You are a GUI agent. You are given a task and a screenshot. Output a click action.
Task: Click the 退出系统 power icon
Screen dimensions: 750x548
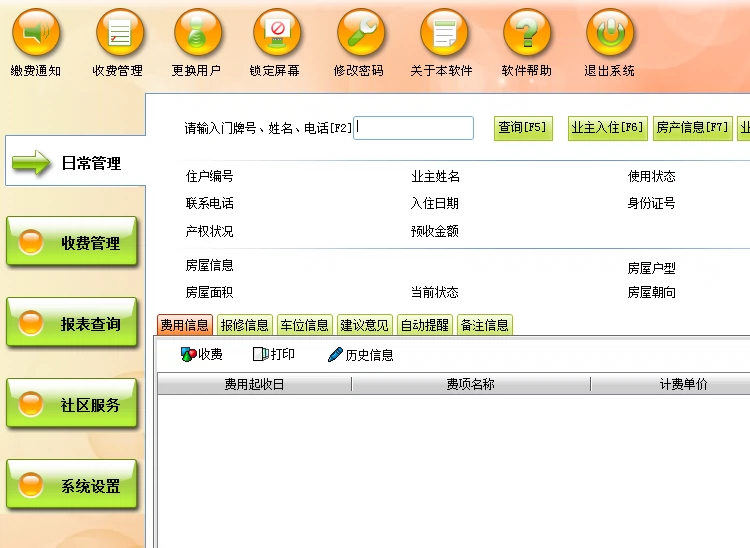point(610,33)
